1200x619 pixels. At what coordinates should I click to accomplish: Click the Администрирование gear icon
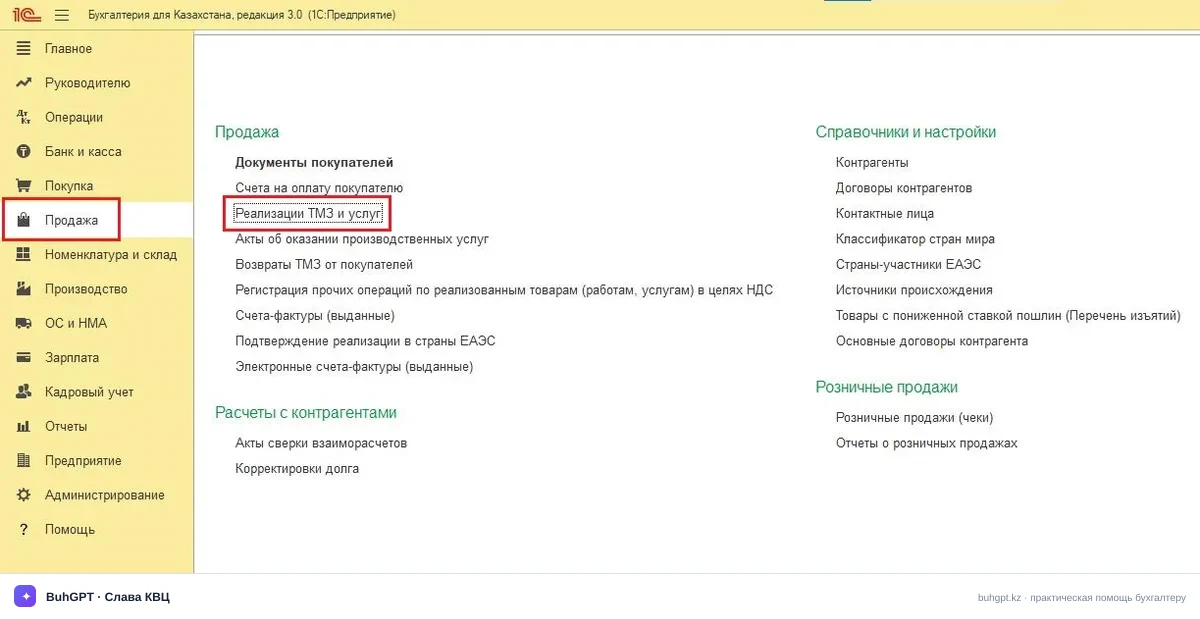pyautogui.click(x=24, y=495)
